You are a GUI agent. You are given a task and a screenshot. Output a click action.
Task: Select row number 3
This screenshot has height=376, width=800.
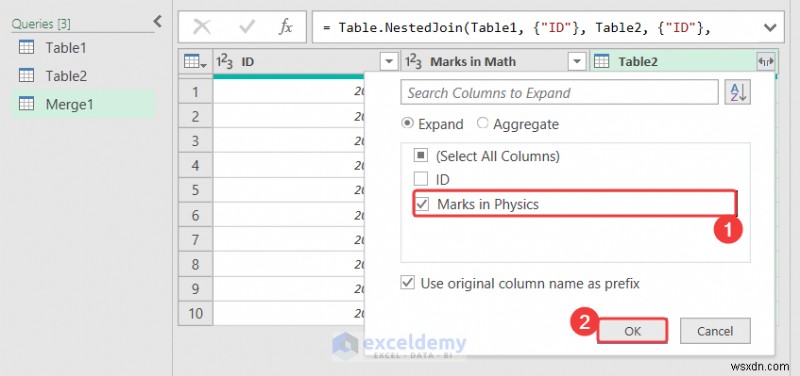click(195, 141)
